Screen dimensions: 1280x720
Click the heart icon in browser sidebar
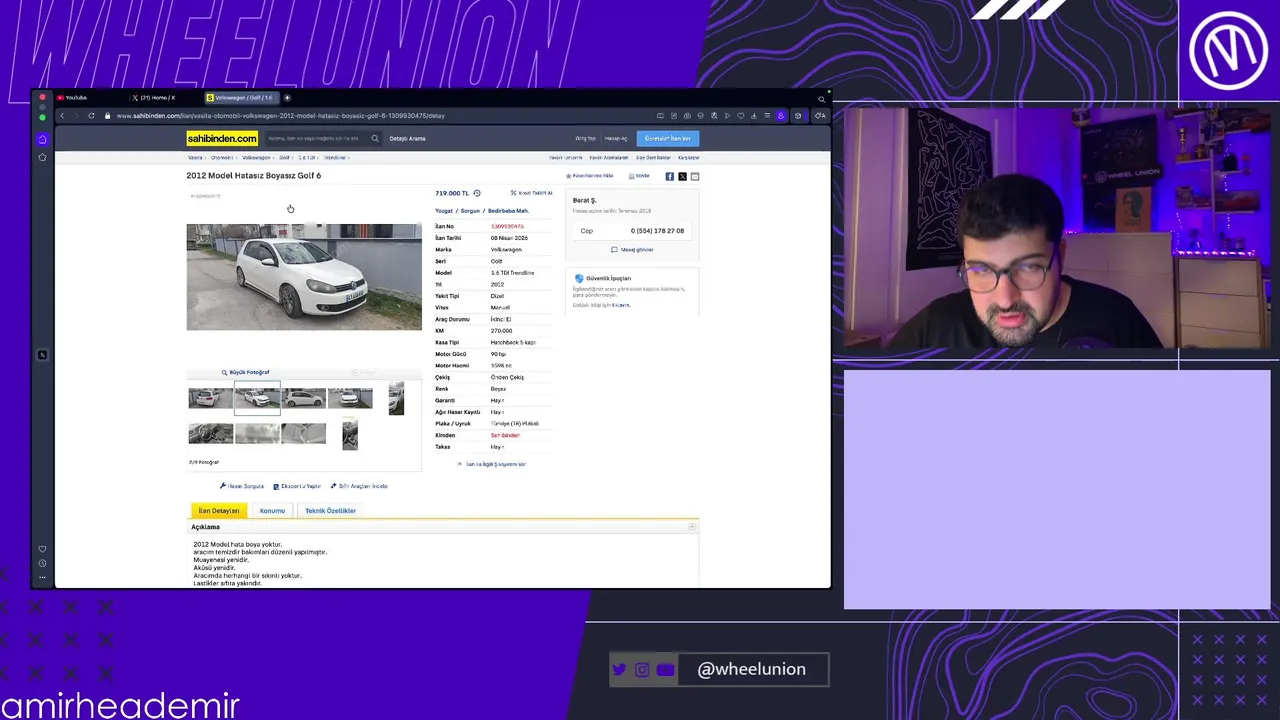point(42,549)
